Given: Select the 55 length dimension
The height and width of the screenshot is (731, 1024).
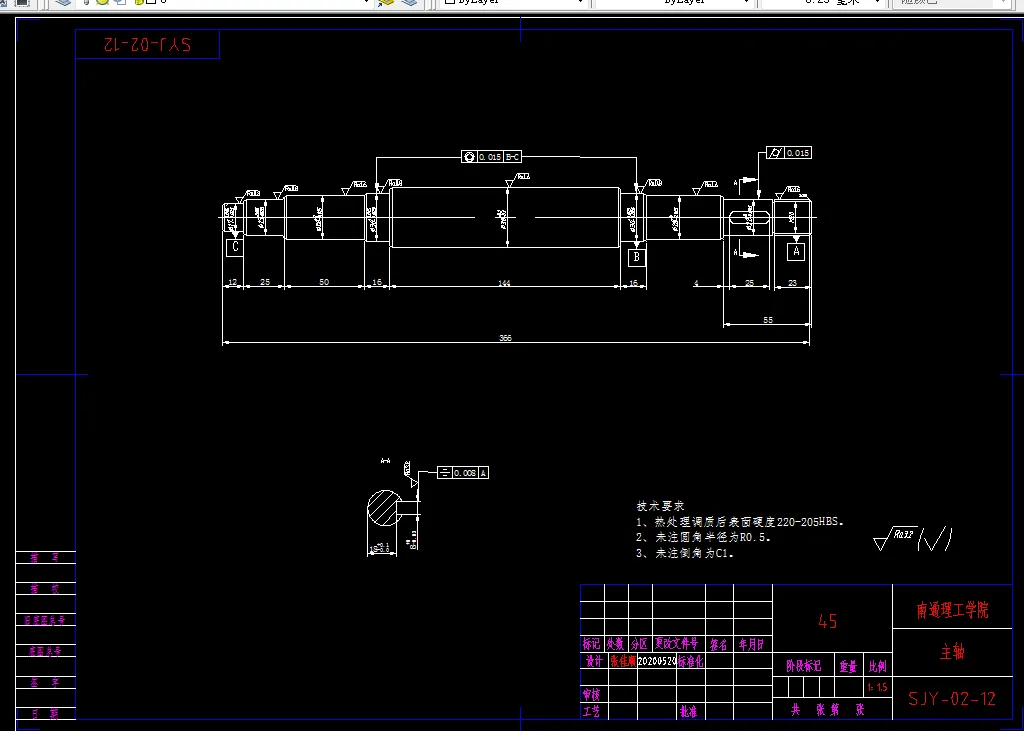Looking at the screenshot, I should pos(768,320).
